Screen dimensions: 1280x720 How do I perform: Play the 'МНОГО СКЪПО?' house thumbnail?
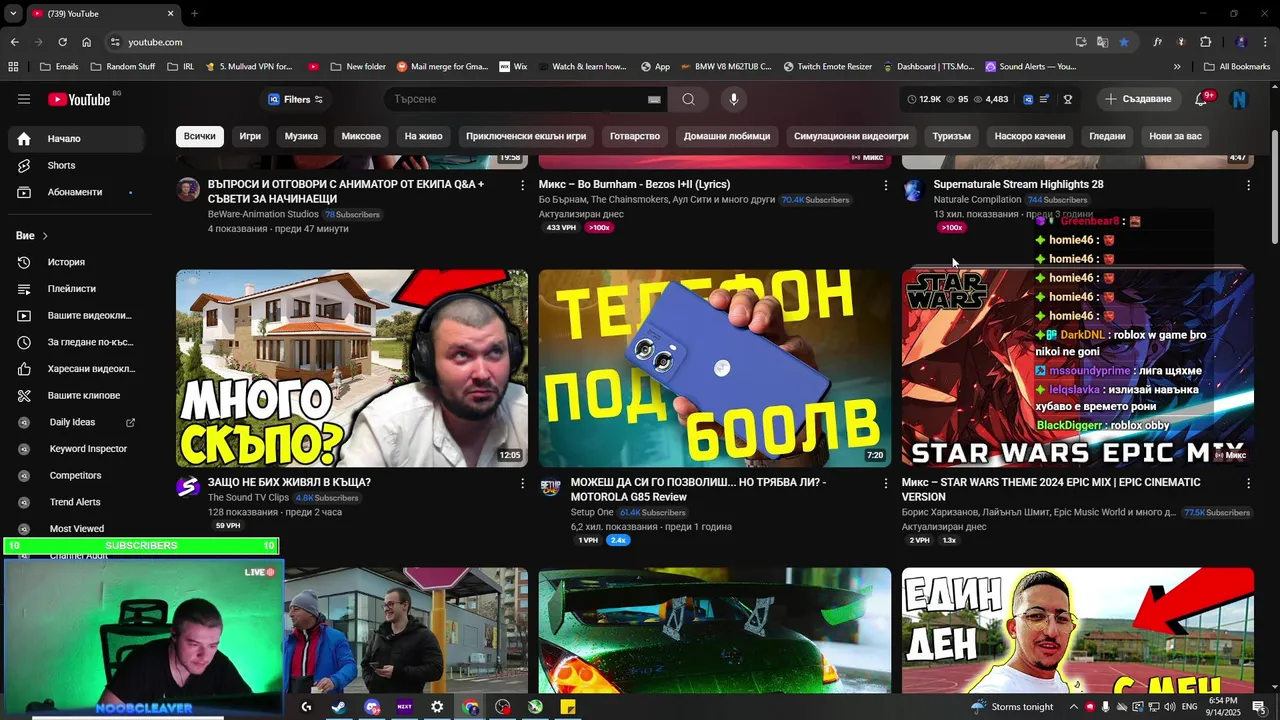pos(352,368)
